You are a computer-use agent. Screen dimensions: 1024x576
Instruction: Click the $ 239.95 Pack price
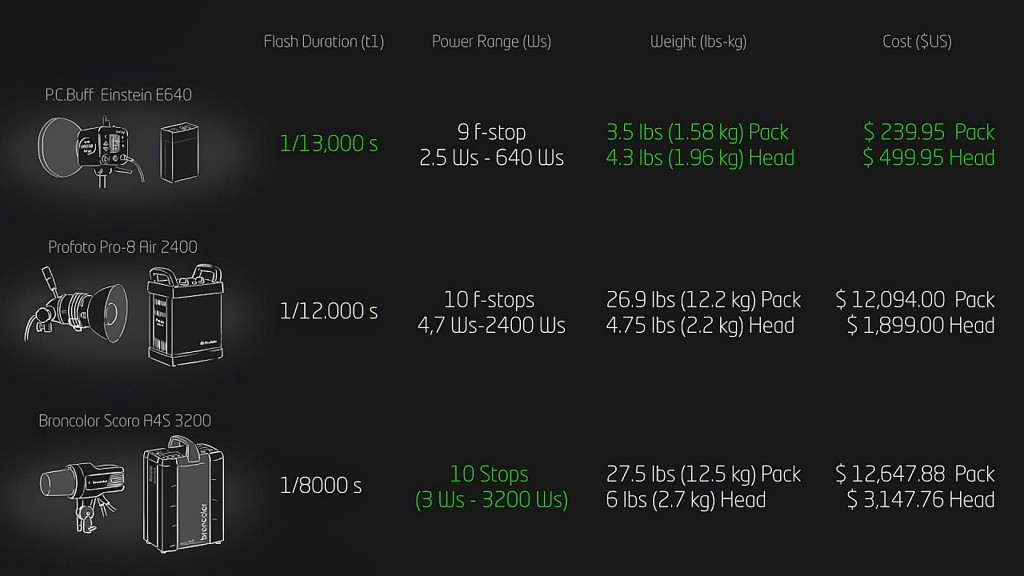point(929,132)
